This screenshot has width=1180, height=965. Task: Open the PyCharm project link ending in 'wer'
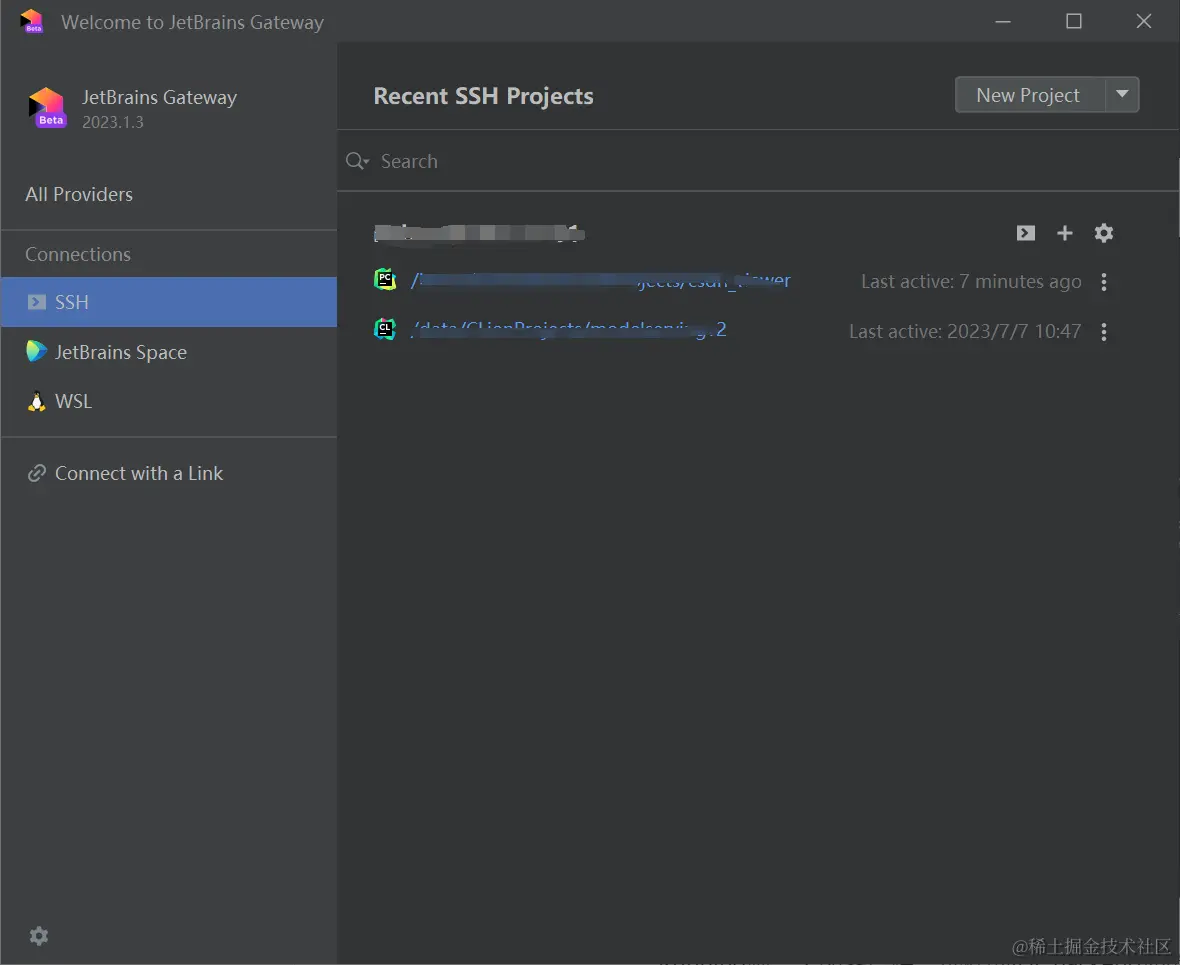click(x=600, y=281)
